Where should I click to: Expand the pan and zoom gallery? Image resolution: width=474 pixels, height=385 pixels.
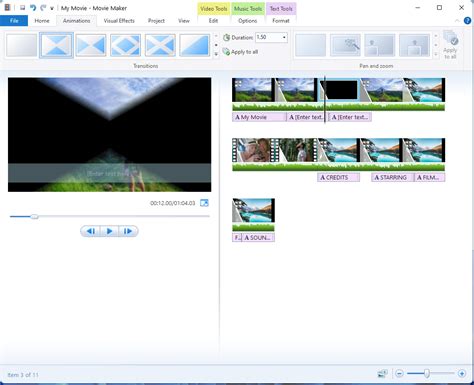436,54
